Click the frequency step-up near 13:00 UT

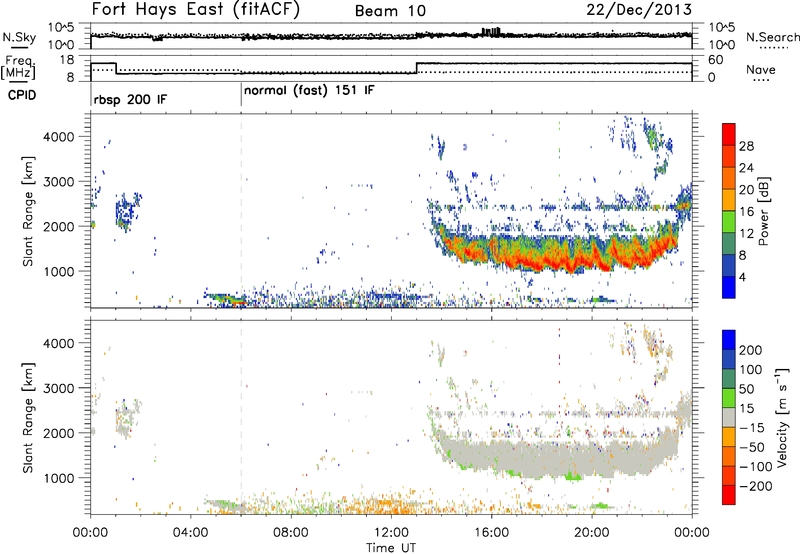click(x=417, y=68)
